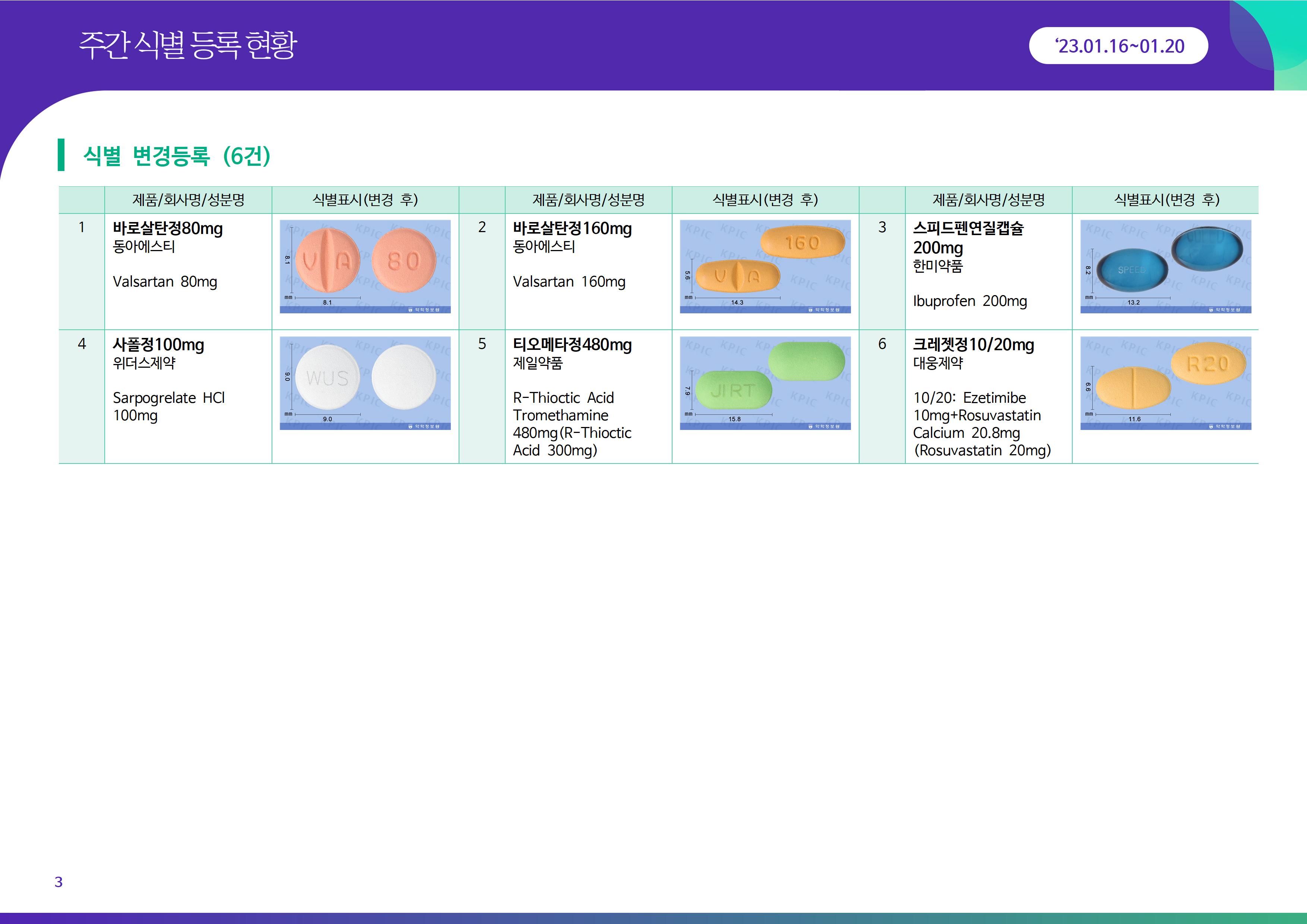Screen dimensions: 1307x924
Task: Select the 티오메타정480mg product name
Action: [572, 344]
